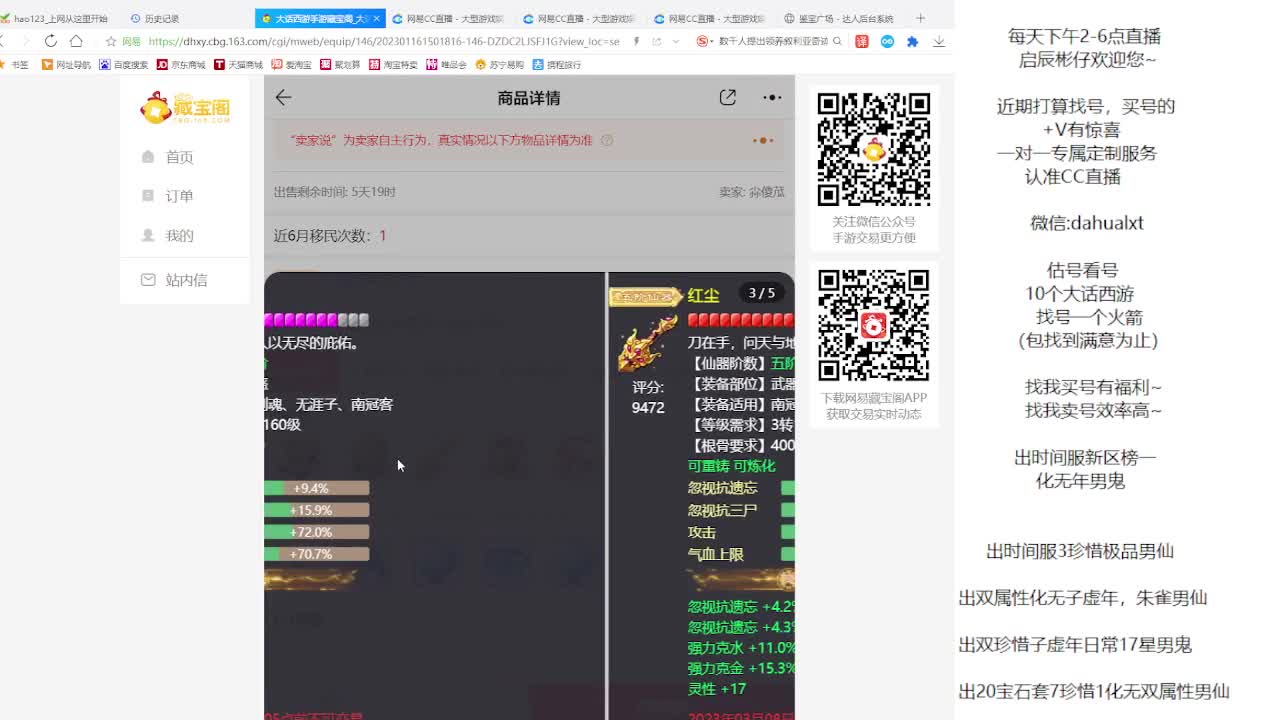Image resolution: width=1280 pixels, height=720 pixels.
Task: Click the help question mark after 卖家说 notice
Action: click(x=606, y=141)
